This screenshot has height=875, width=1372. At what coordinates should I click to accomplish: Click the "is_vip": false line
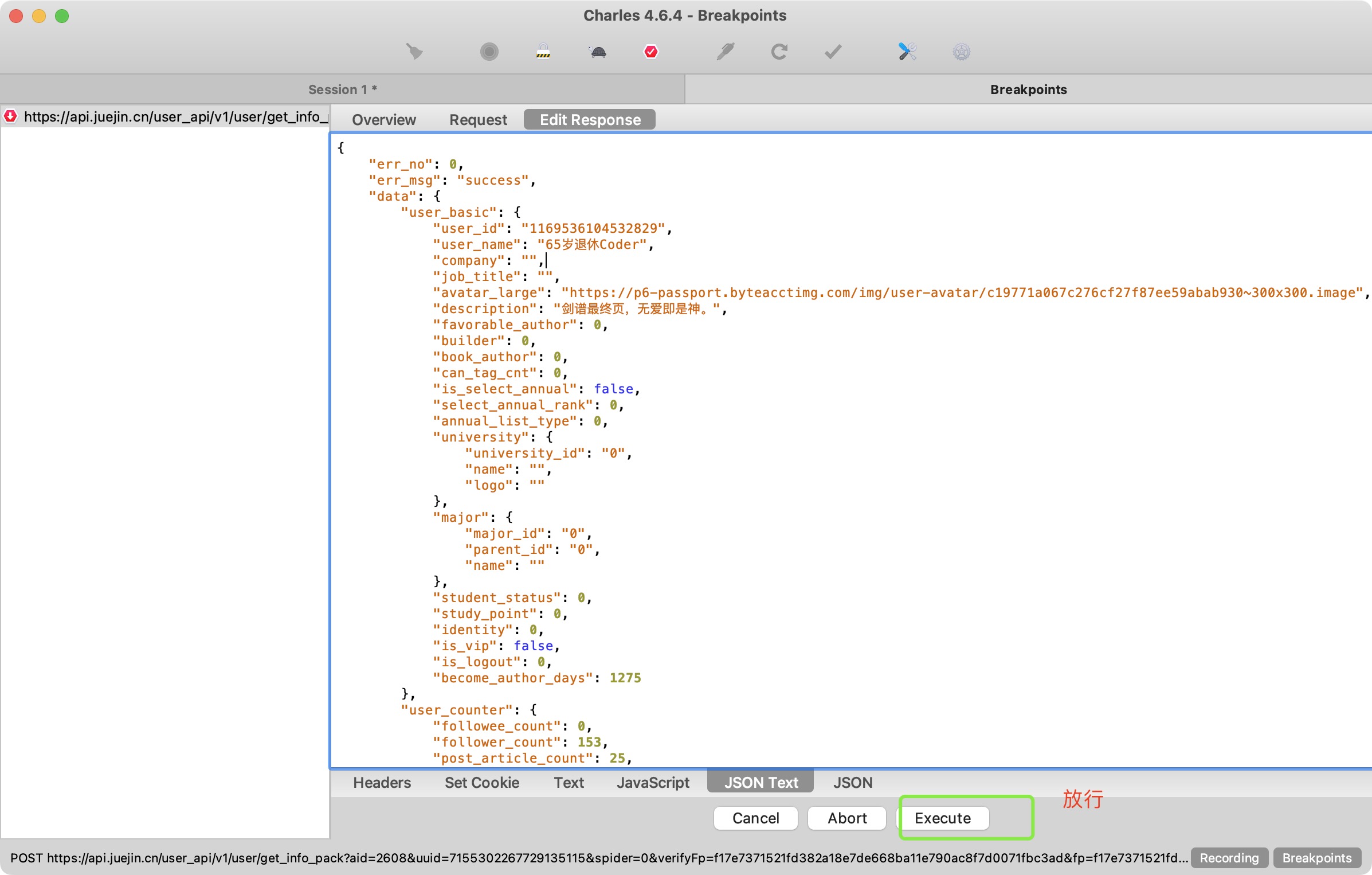496,646
